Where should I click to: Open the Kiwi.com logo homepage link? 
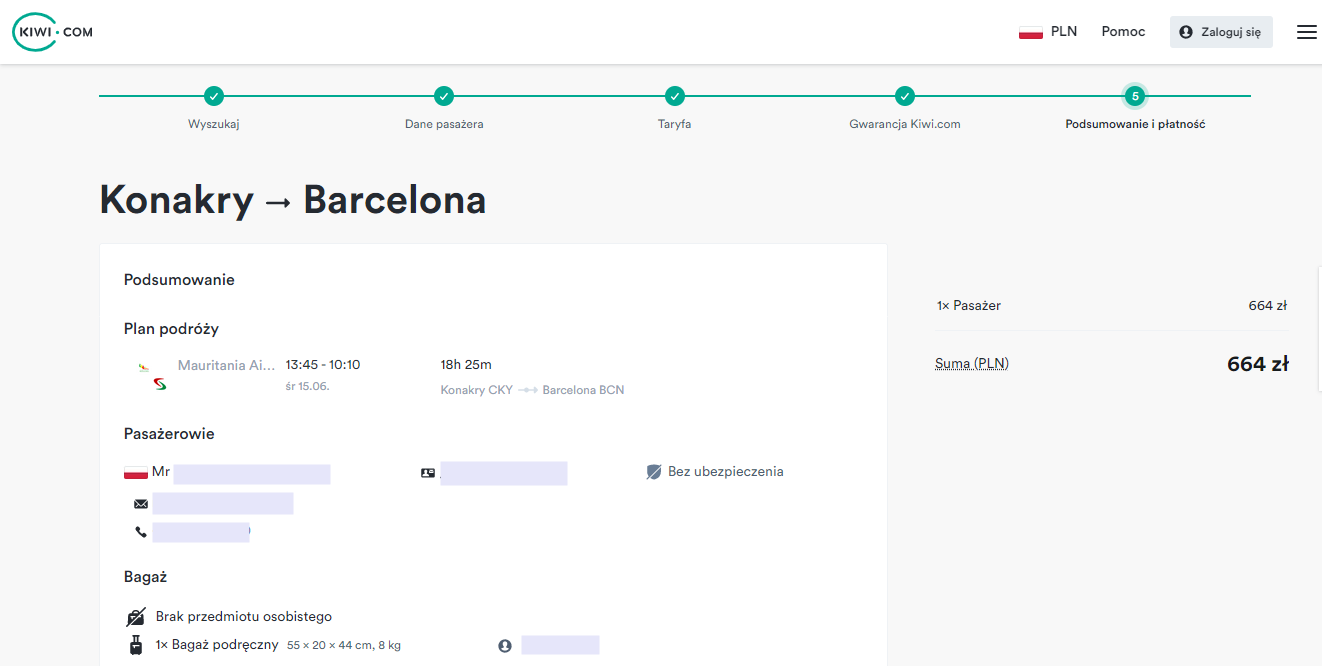point(53,32)
